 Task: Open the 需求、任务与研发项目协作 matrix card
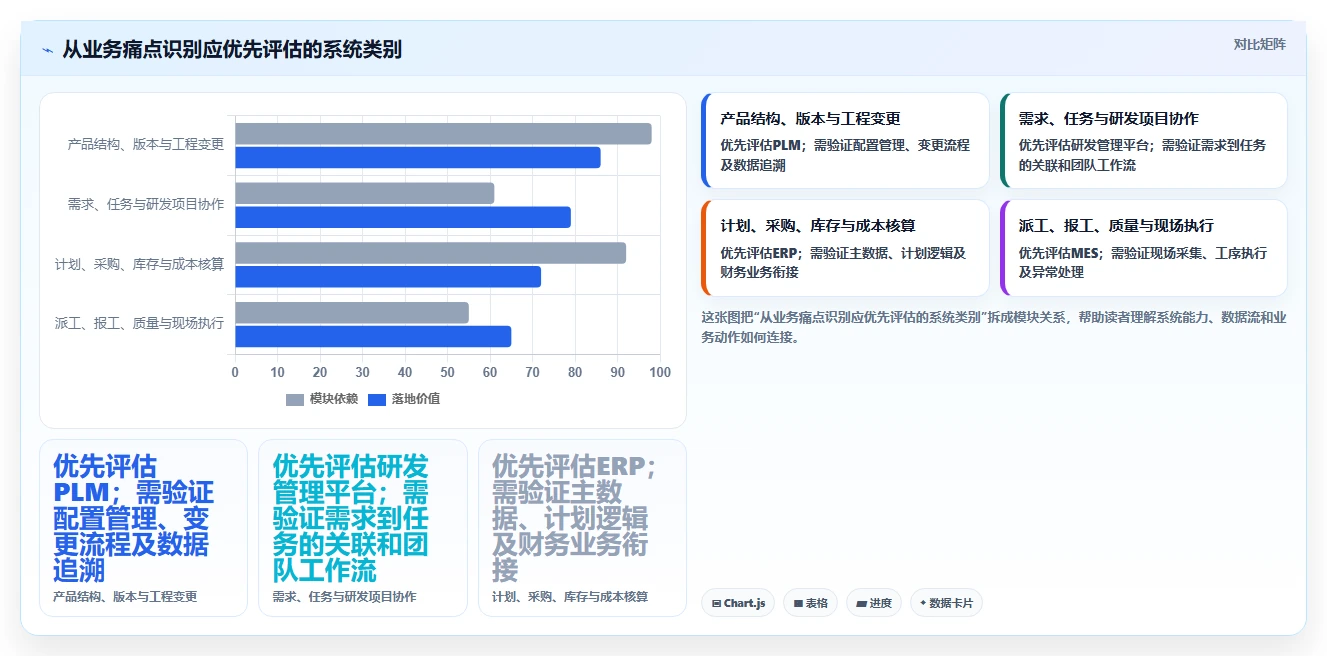[1143, 141]
